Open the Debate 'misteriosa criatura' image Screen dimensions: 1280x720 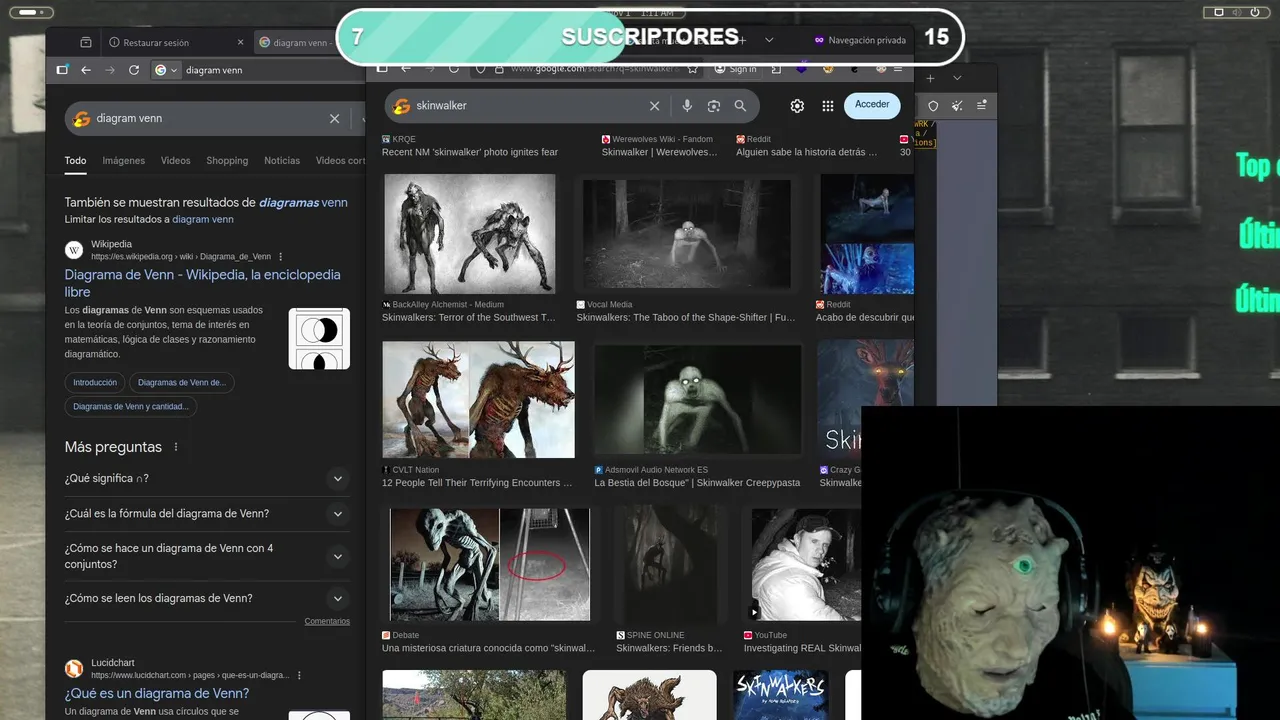coord(490,565)
